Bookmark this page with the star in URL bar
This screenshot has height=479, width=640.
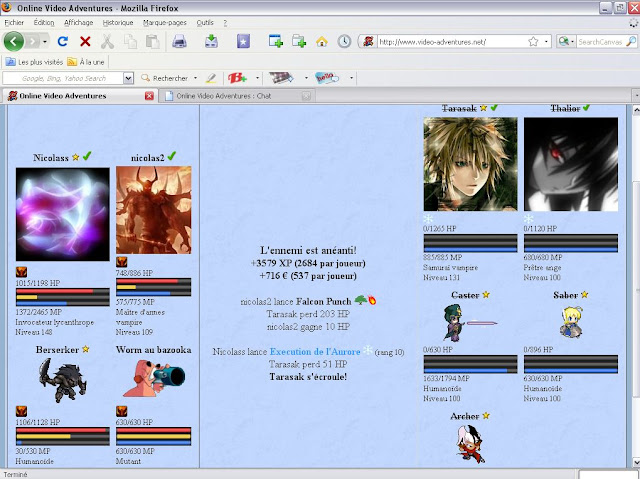pos(533,42)
